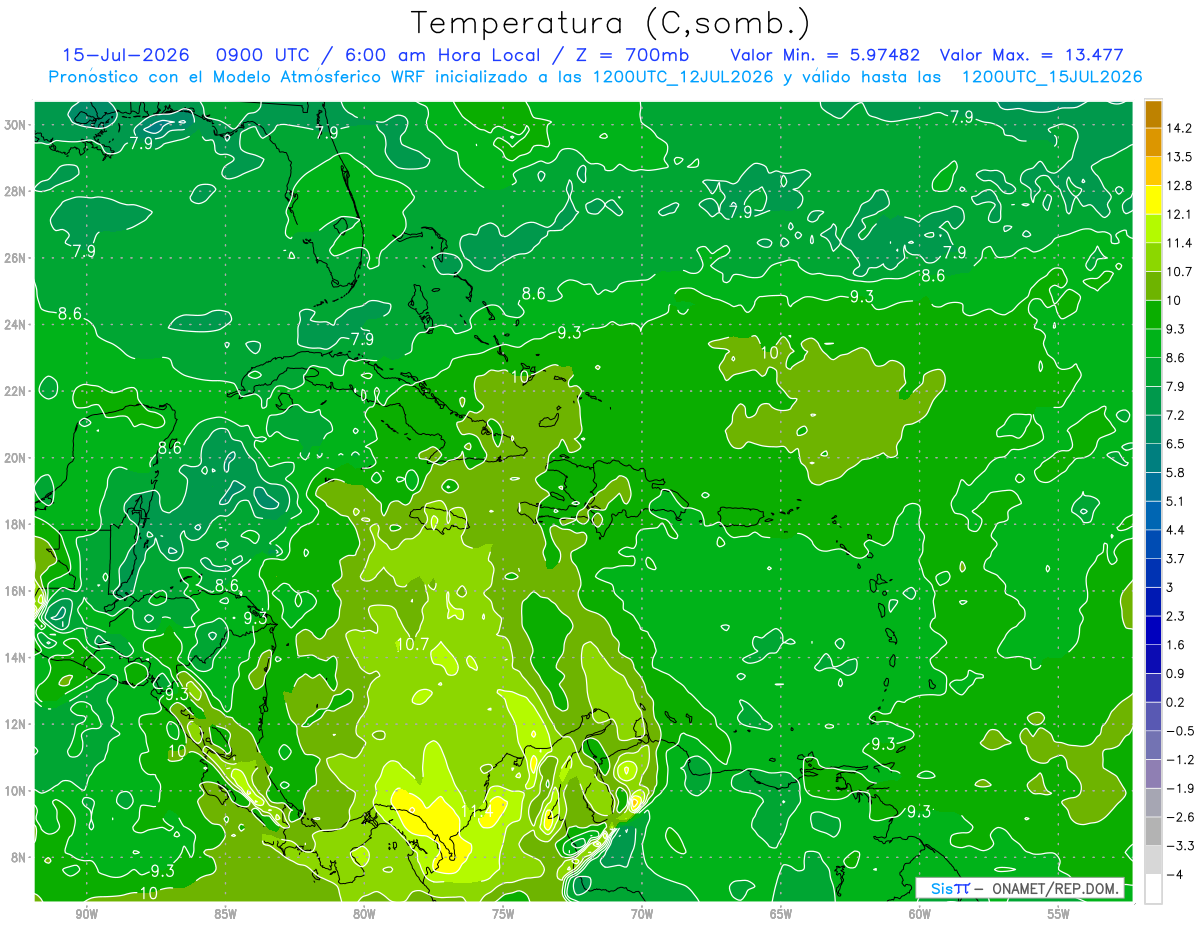Pick the orange swatch between 13.5 and 14.2
Screen dimensions: 1200x927
coord(1153,143)
